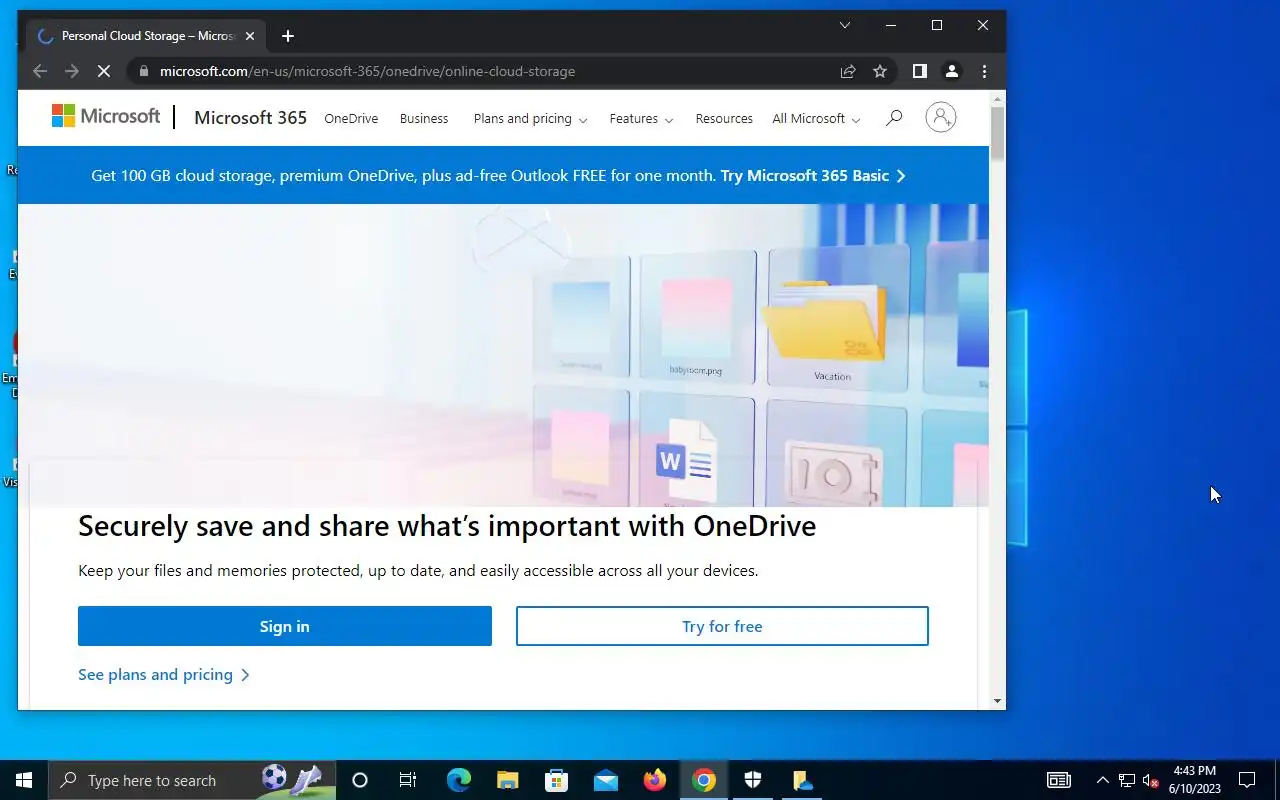The height and width of the screenshot is (800, 1280).
Task: Open network status tray icon
Action: (x=1127, y=780)
